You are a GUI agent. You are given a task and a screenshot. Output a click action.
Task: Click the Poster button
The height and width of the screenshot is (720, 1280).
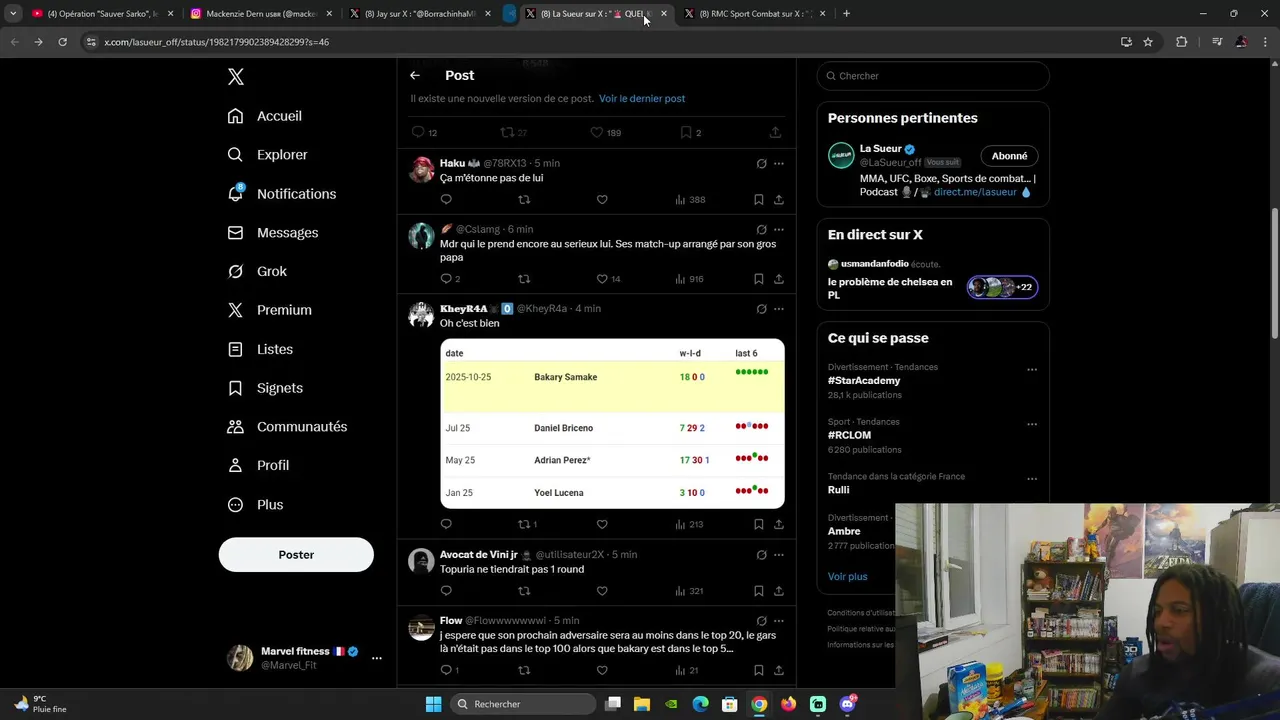[x=296, y=555]
